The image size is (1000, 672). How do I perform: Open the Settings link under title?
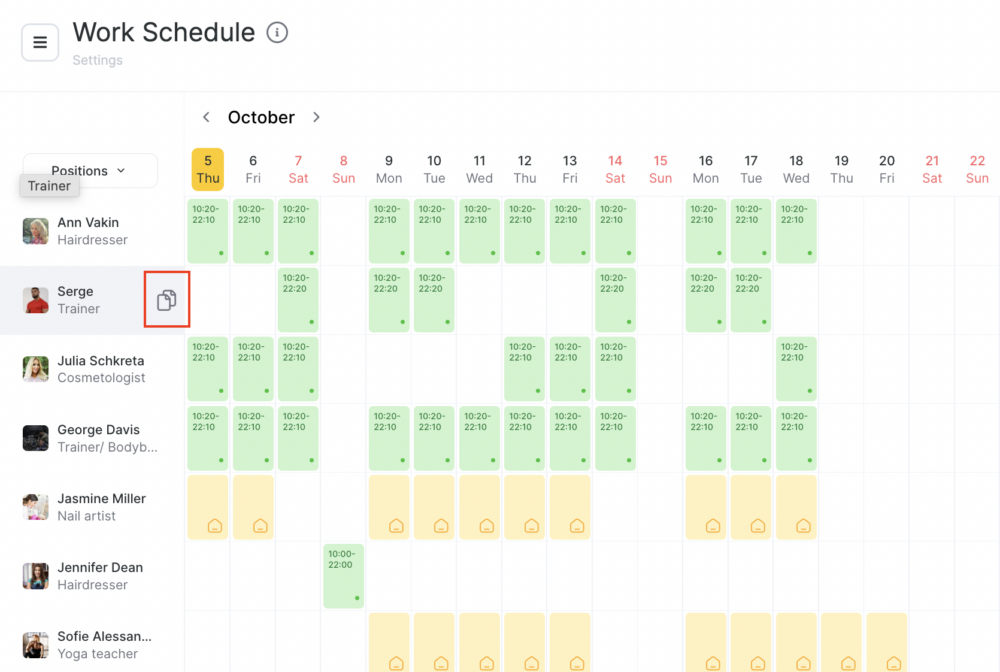pyautogui.click(x=98, y=60)
